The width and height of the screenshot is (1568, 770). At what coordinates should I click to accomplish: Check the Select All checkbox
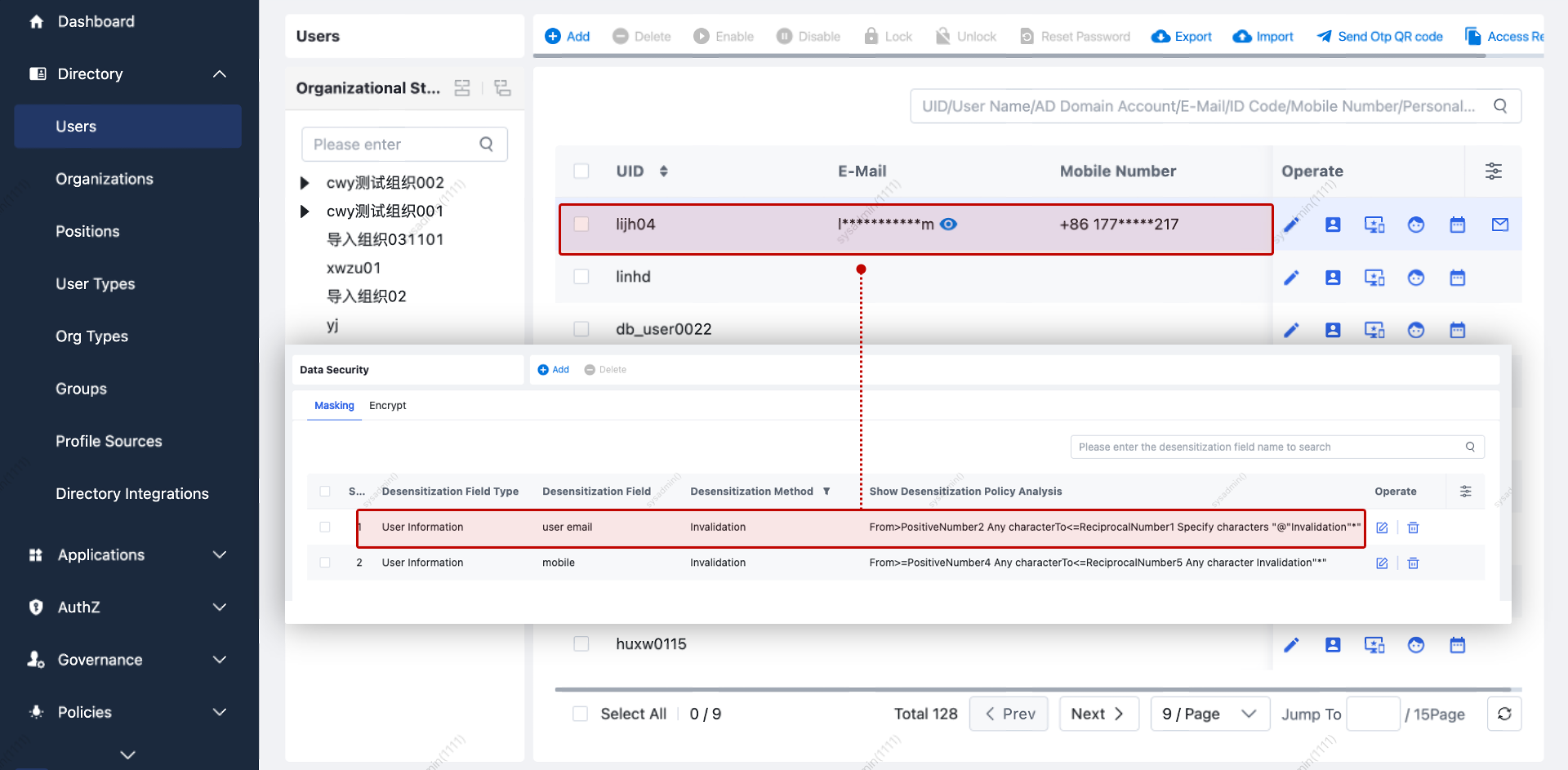581,714
